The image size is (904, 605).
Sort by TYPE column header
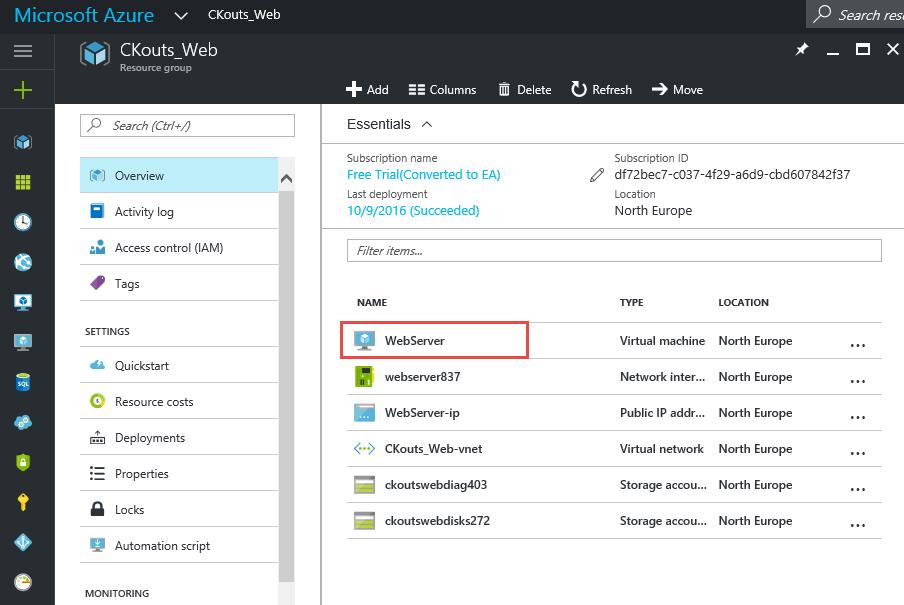point(631,302)
